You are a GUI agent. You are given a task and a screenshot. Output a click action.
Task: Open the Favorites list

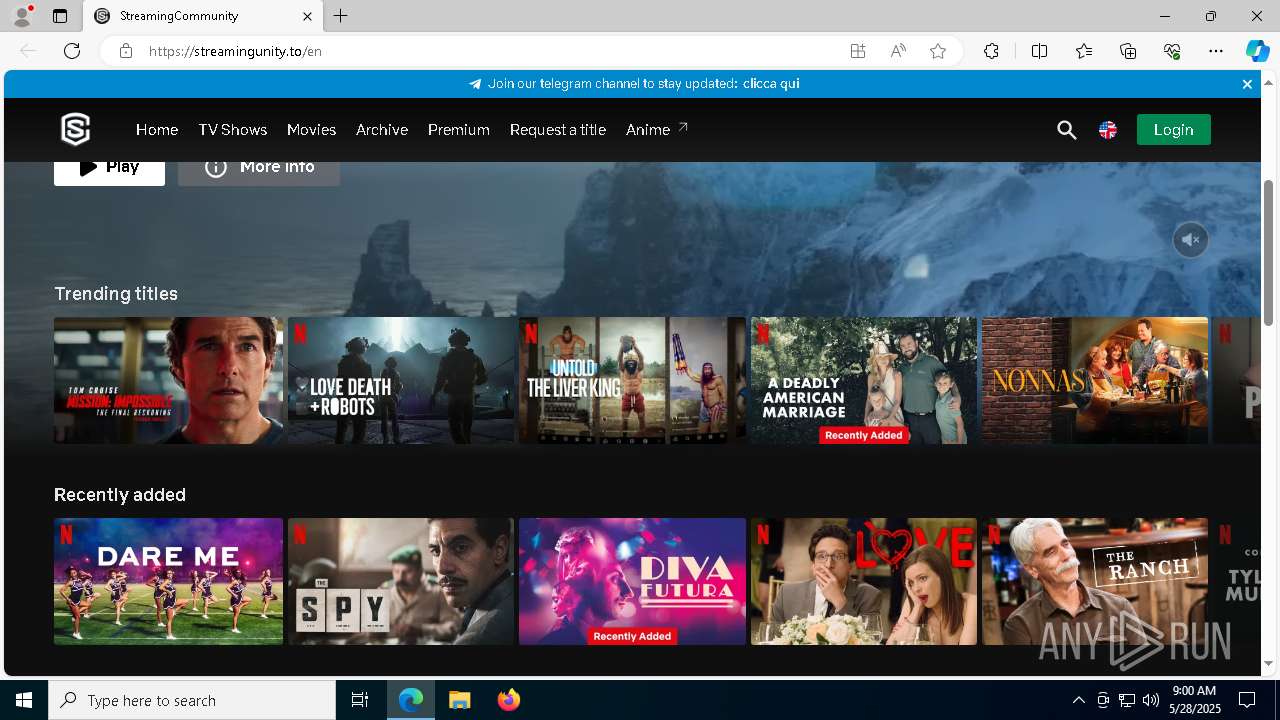(x=1084, y=51)
